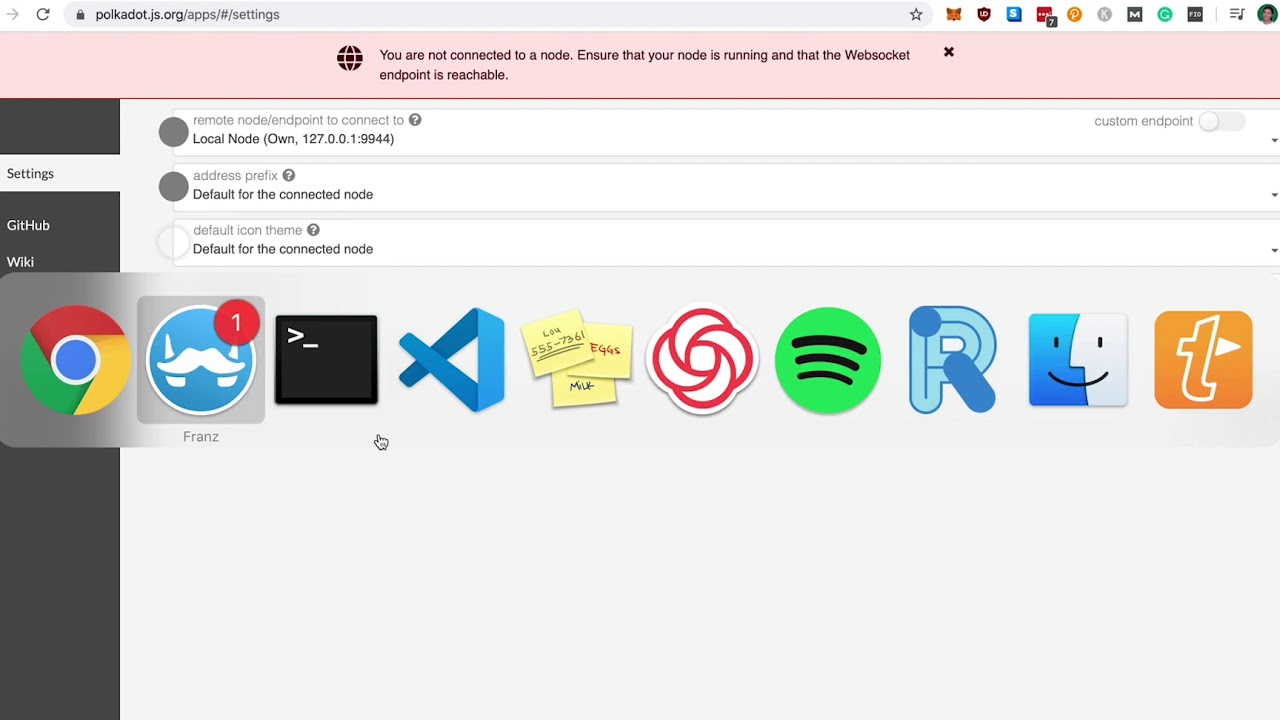
Task: Choose Visual Studio Code in app switcher
Action: pyautogui.click(x=452, y=360)
